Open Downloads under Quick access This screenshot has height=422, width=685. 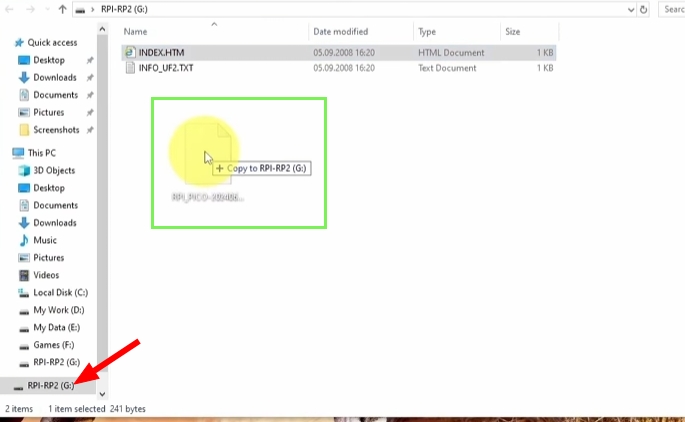(54, 77)
